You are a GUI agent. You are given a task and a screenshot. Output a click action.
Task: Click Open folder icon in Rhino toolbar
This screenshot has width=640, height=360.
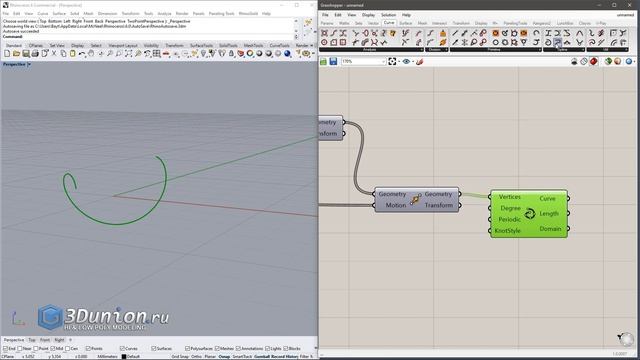[x=16, y=53]
